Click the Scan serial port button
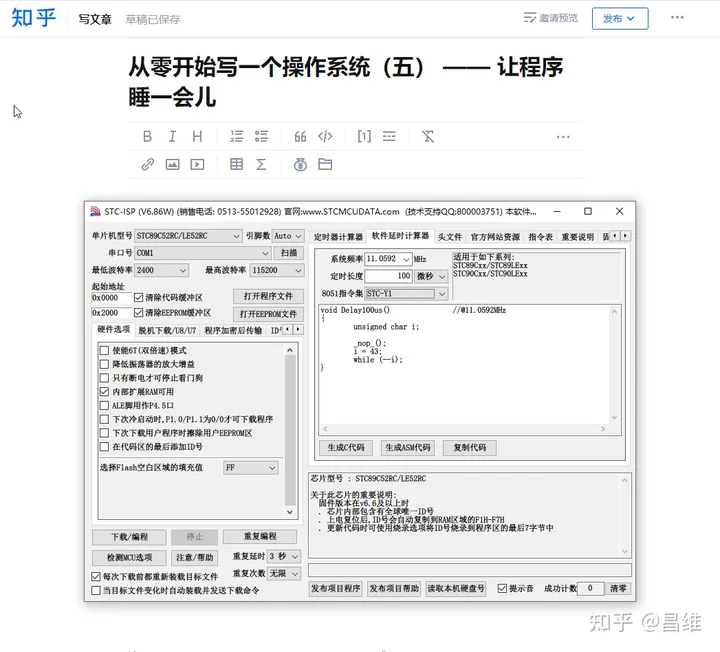 coord(289,253)
